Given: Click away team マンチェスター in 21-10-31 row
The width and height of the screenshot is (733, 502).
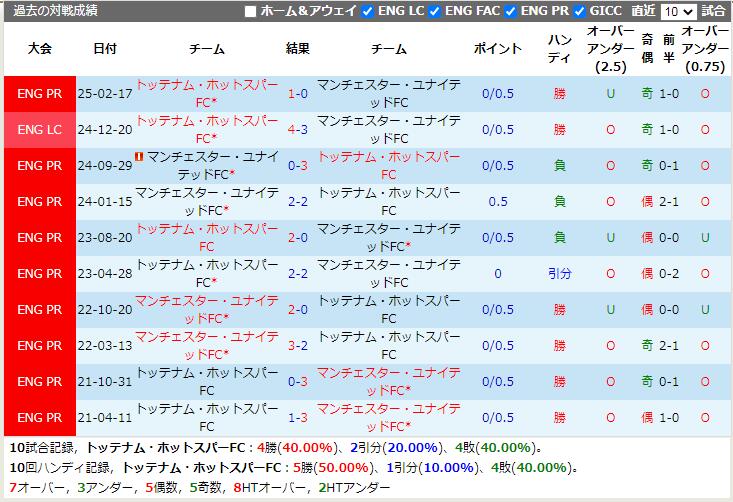Looking at the screenshot, I should [x=388, y=382].
